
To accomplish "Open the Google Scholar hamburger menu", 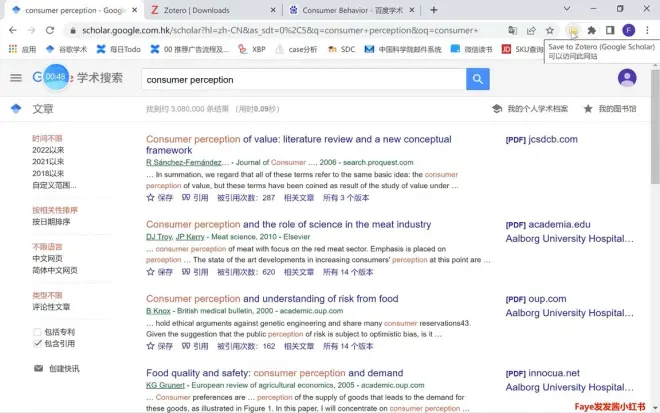I will (x=16, y=78).
